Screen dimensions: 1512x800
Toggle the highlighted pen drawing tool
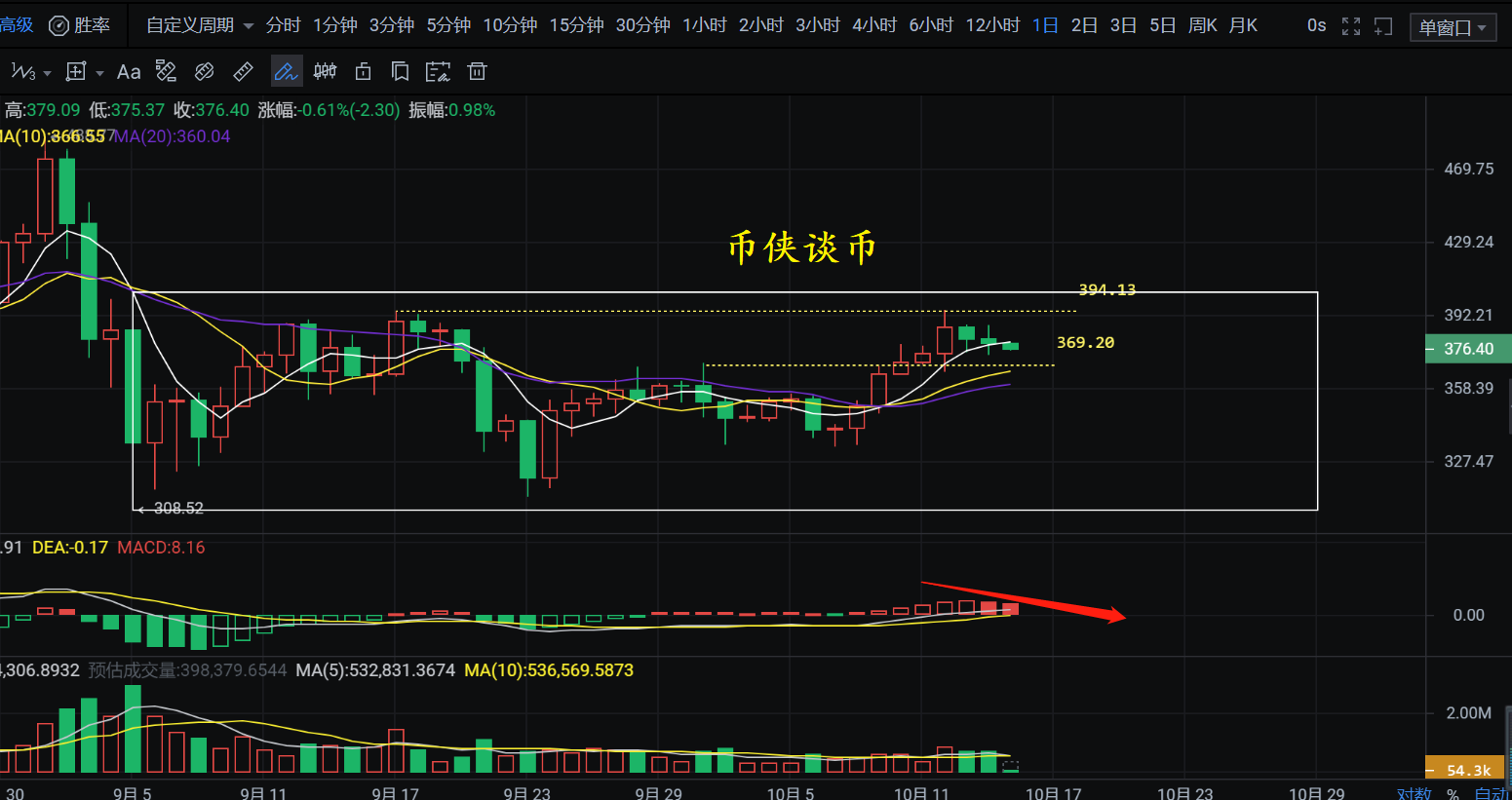click(x=286, y=71)
